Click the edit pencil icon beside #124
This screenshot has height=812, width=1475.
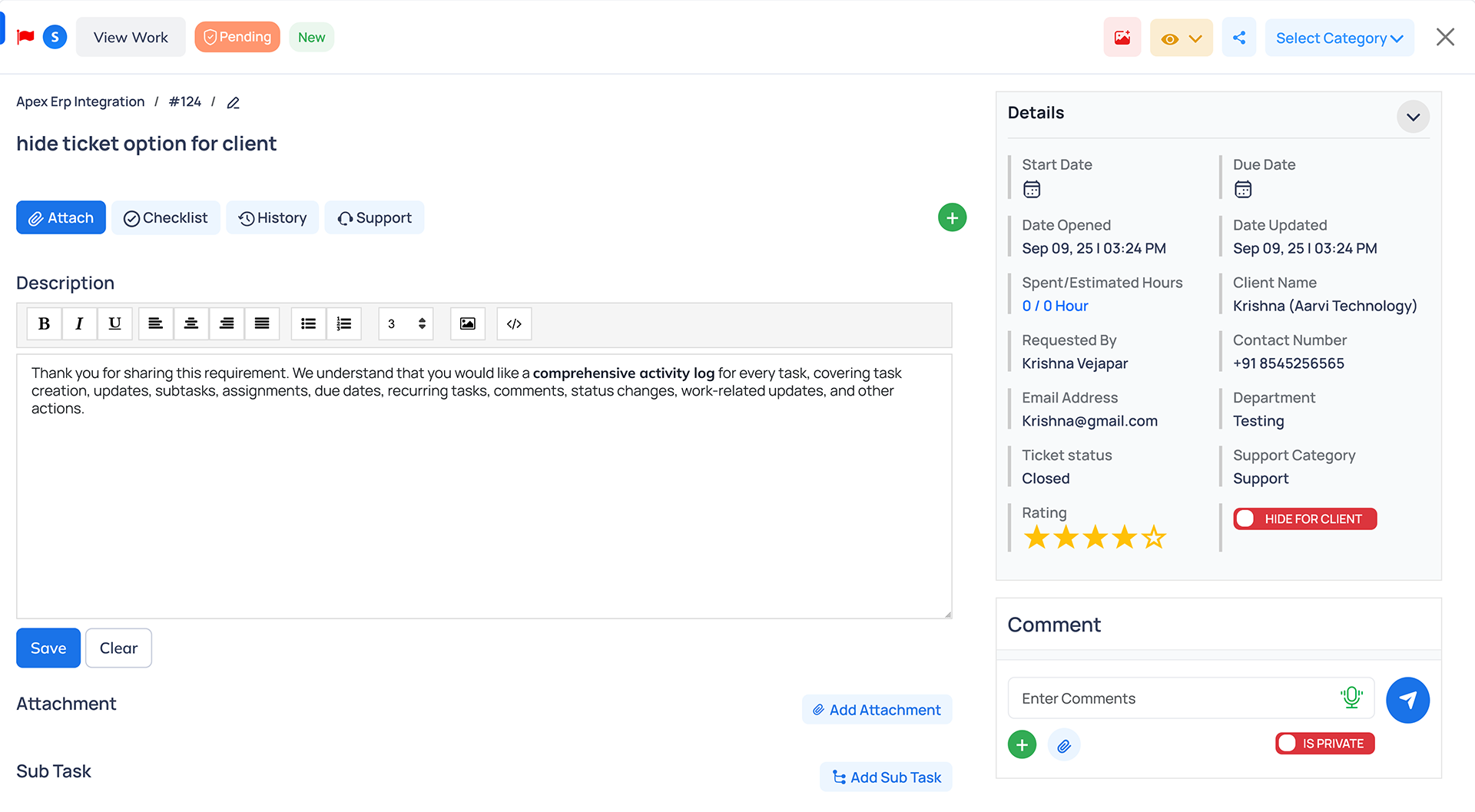click(234, 103)
